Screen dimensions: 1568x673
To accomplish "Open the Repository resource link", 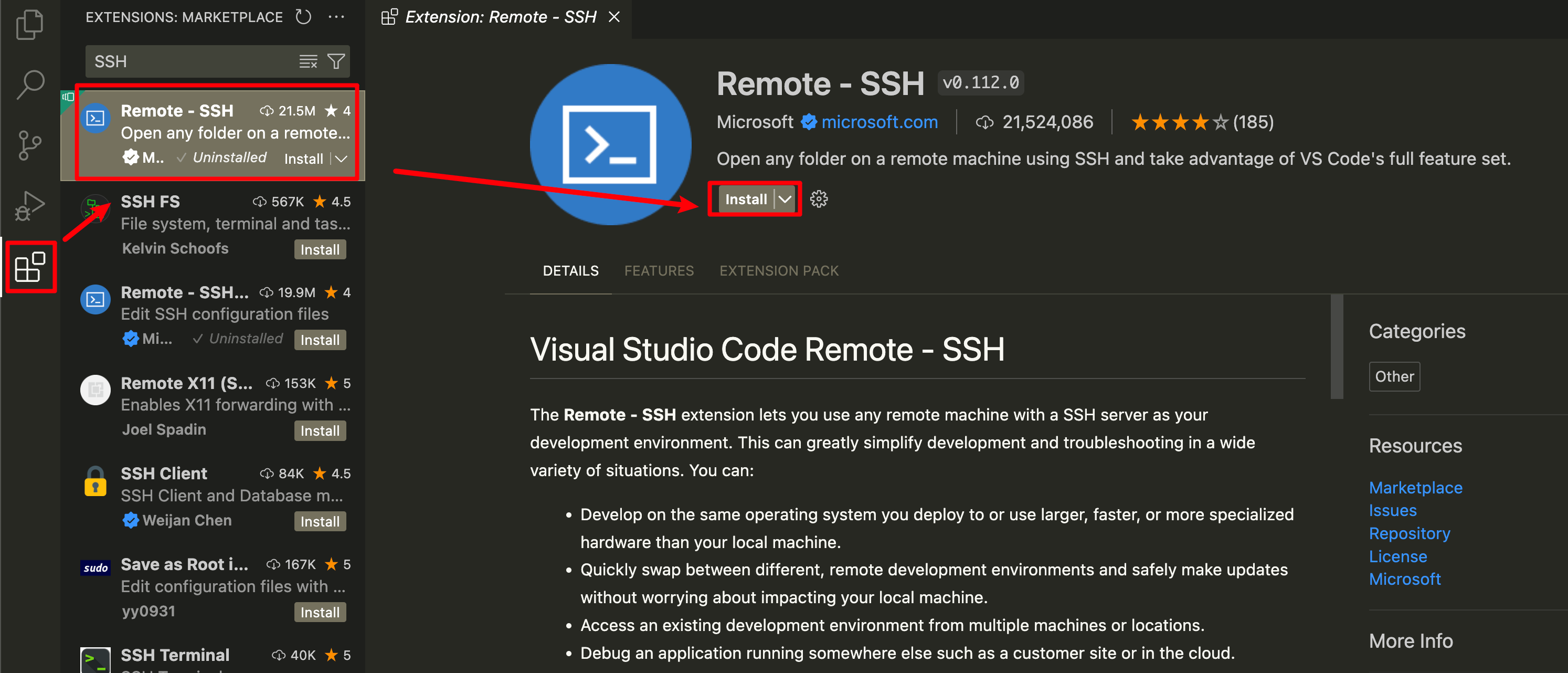I will tap(1409, 533).
